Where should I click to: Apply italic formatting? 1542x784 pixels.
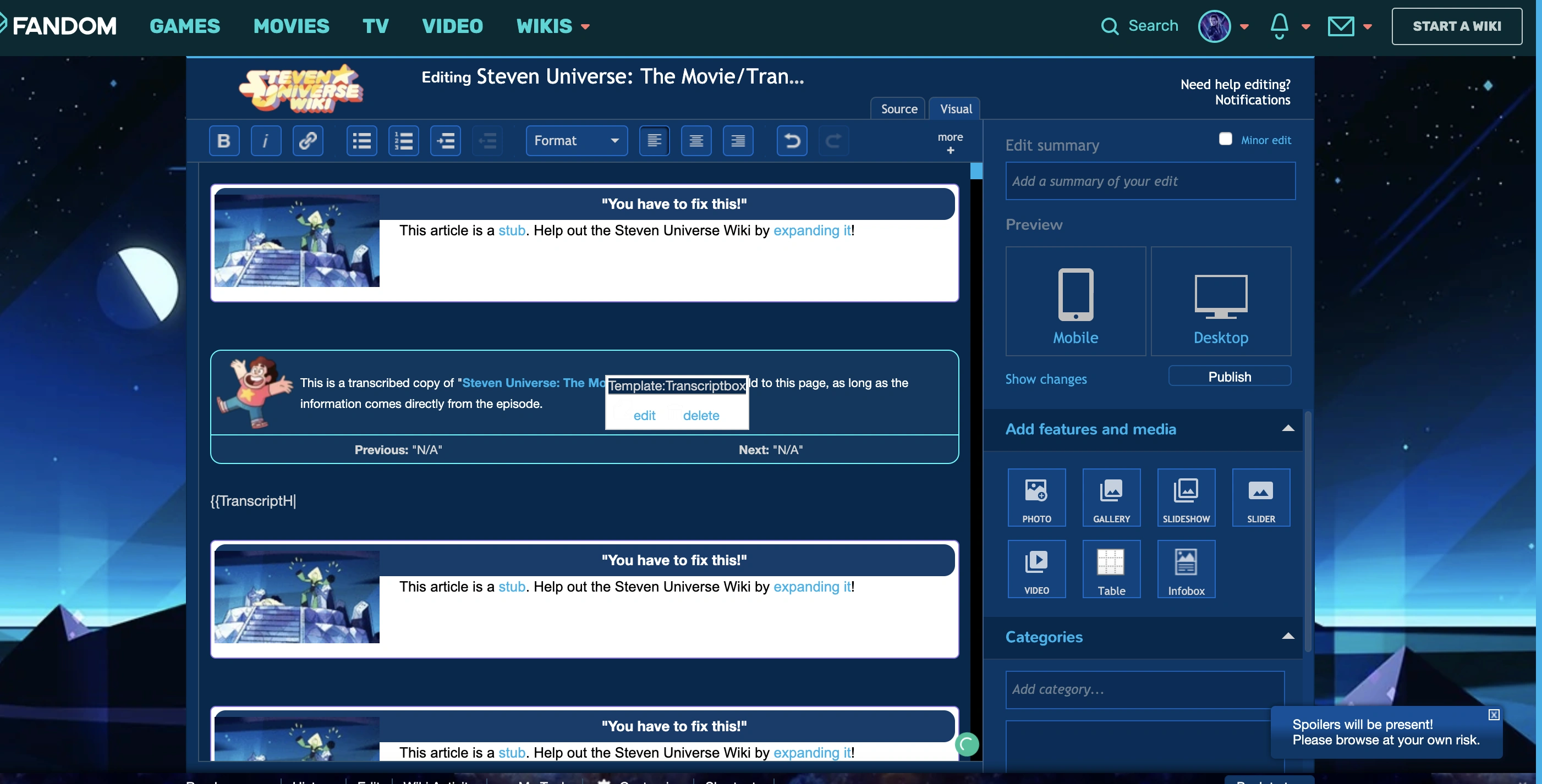(266, 141)
